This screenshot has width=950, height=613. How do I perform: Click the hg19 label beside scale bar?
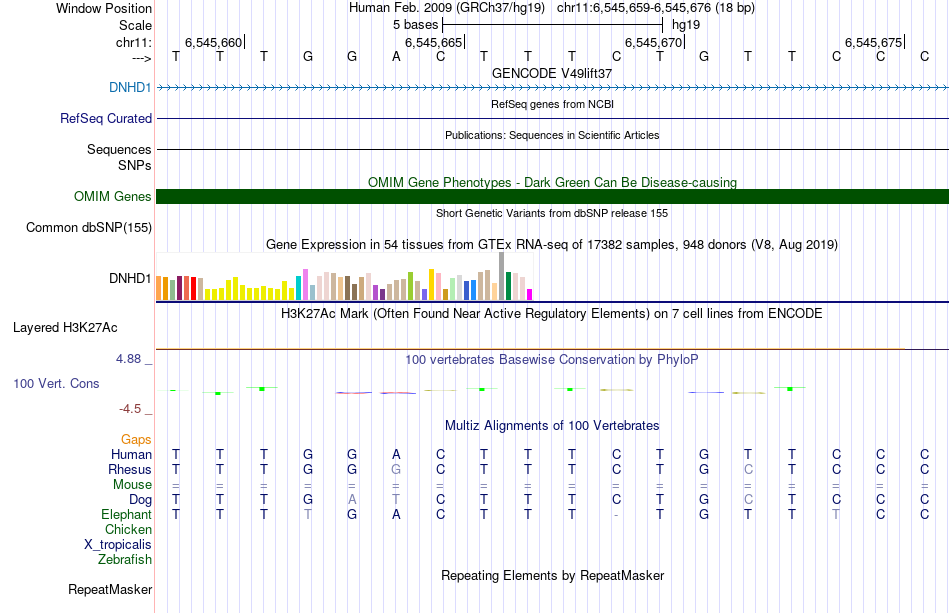[x=686, y=25]
